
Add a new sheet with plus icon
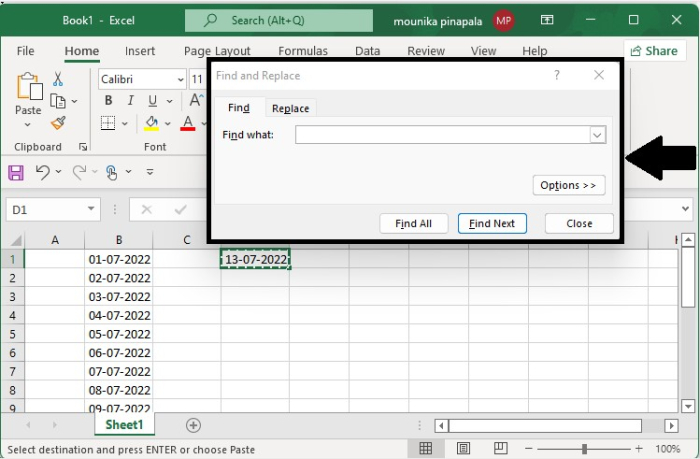coord(193,425)
